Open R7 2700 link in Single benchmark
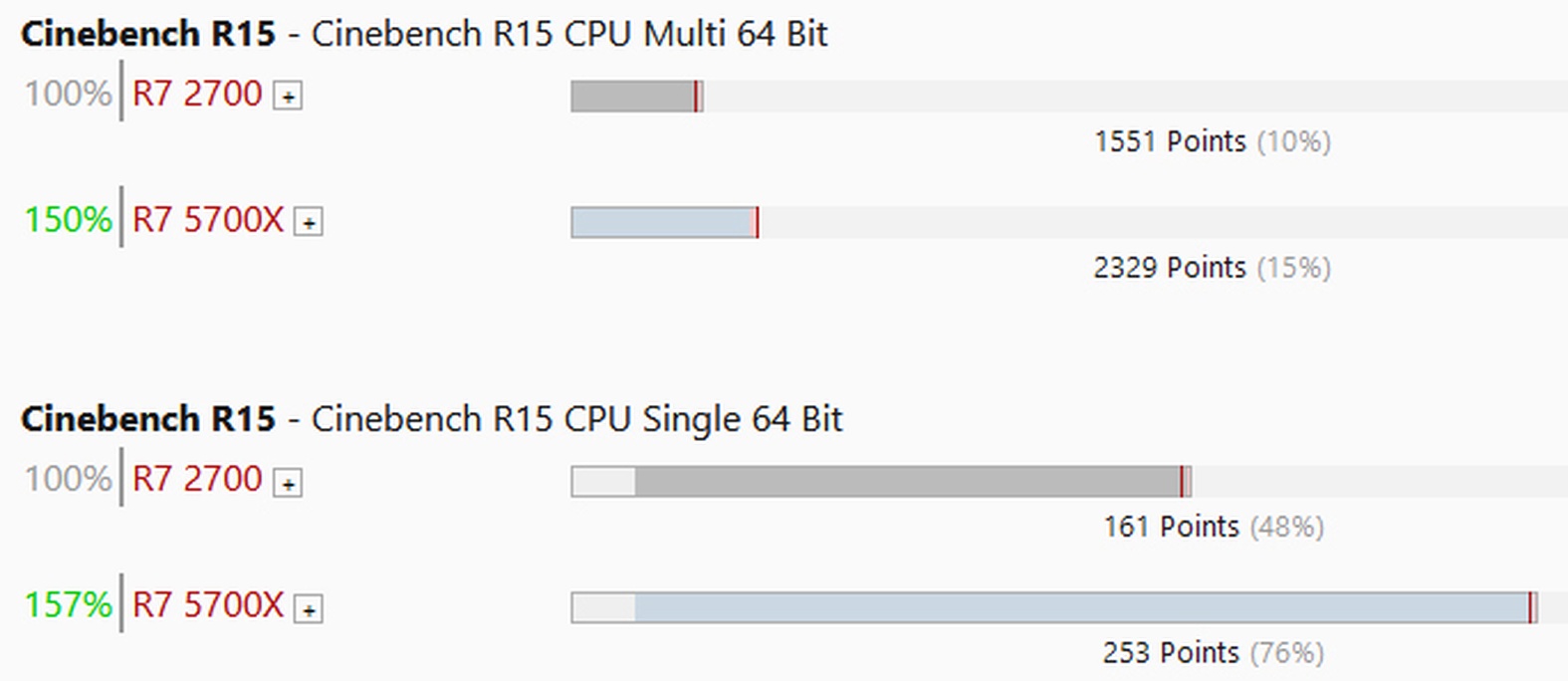The image size is (1568, 681). click(197, 479)
